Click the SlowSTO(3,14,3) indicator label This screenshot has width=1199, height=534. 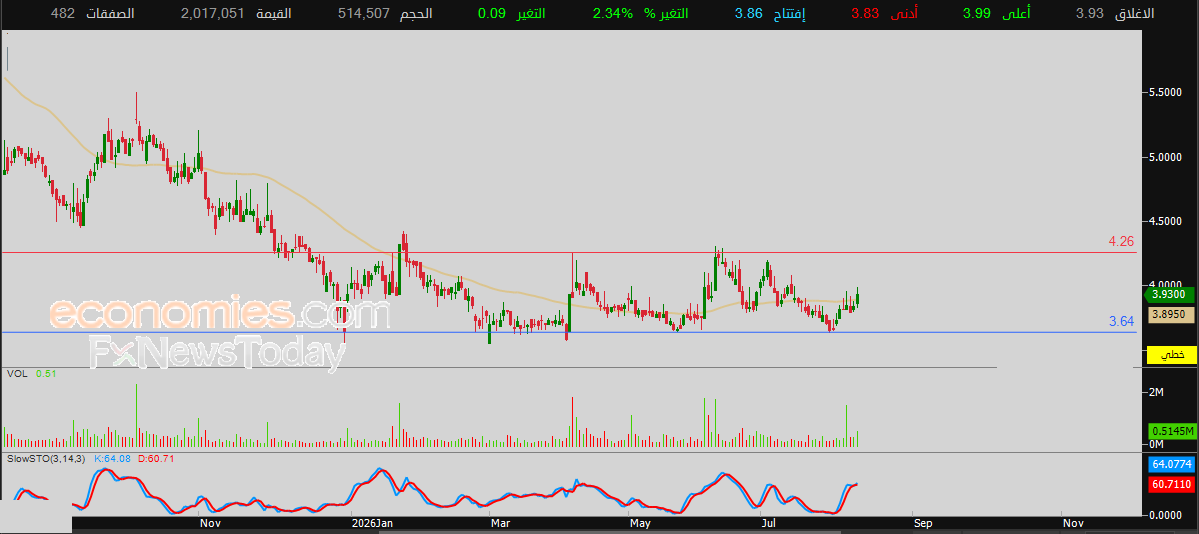47,458
